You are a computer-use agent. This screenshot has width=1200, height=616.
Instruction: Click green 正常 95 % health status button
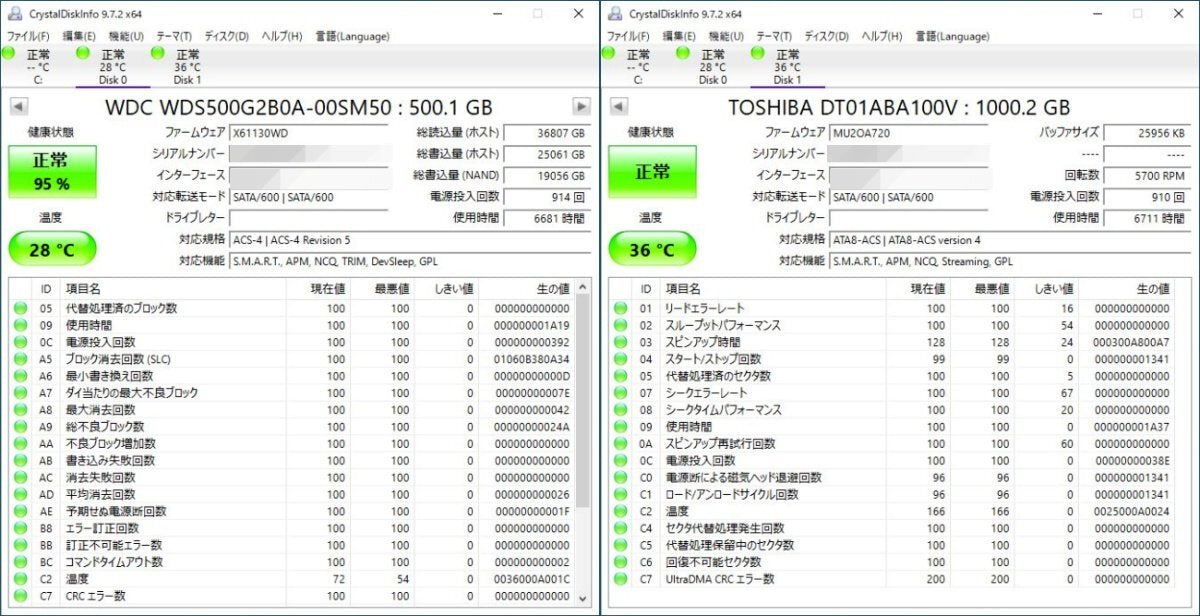52,172
